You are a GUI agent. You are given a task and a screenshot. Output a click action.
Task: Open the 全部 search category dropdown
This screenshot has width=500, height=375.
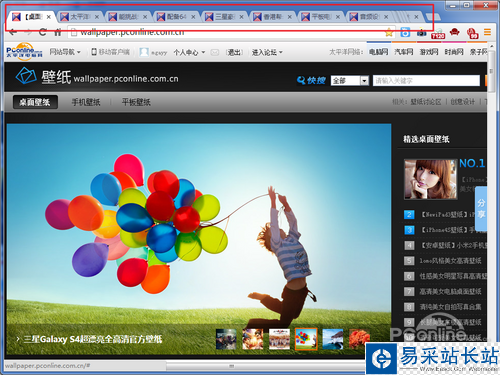350,80
